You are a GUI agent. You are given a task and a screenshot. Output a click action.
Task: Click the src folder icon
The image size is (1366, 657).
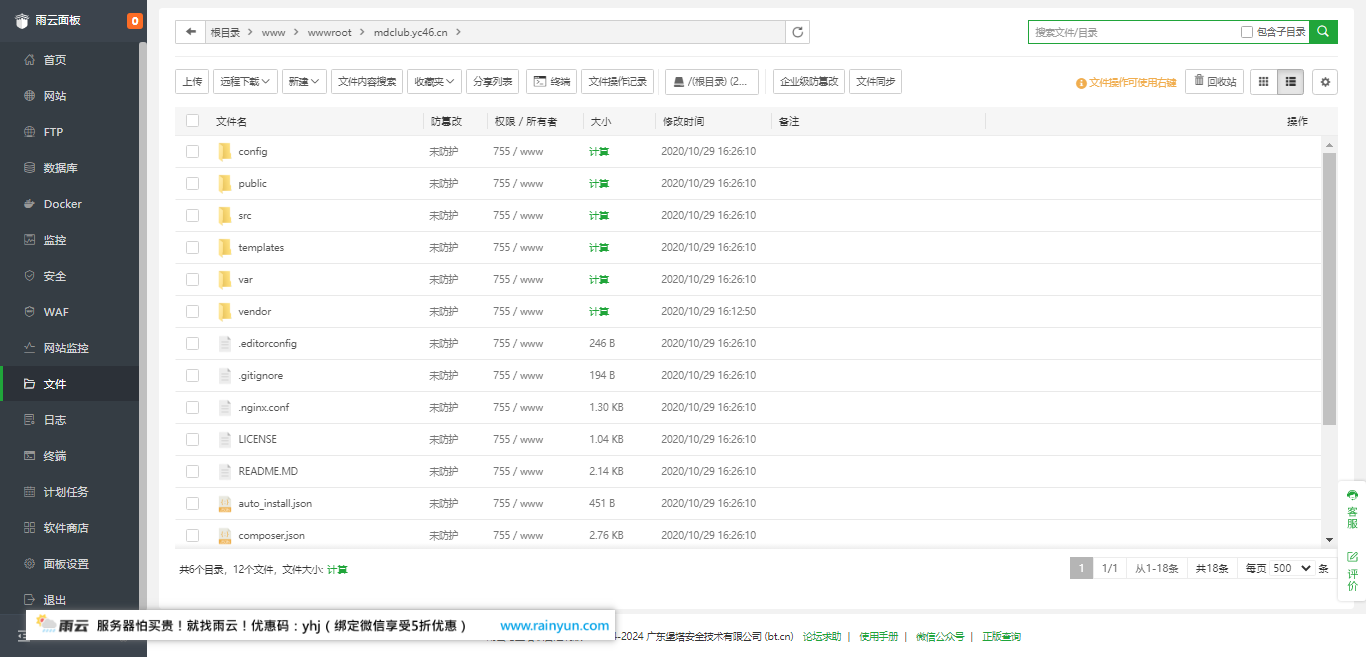[225, 216]
